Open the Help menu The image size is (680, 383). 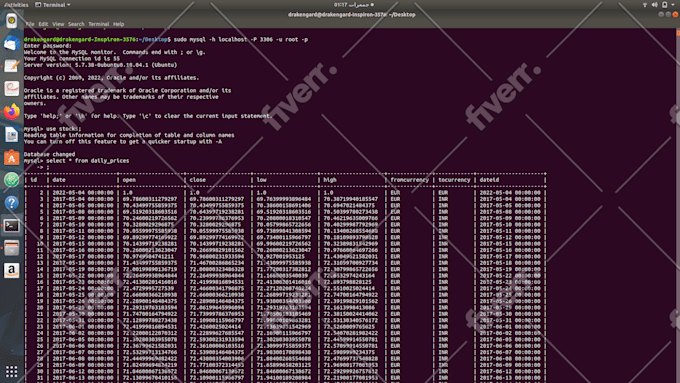pos(118,24)
